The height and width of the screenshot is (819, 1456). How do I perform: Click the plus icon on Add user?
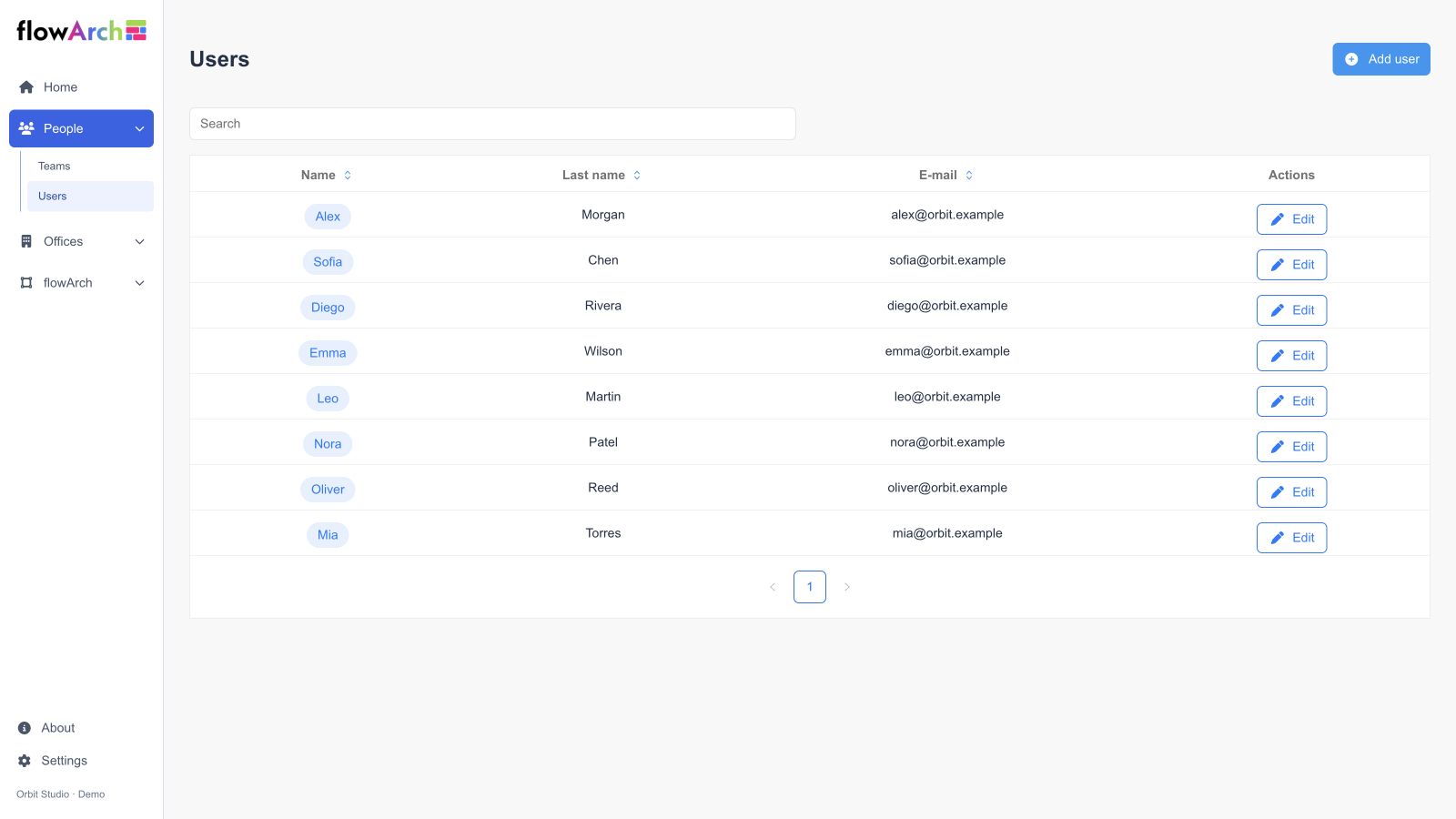(x=1351, y=59)
